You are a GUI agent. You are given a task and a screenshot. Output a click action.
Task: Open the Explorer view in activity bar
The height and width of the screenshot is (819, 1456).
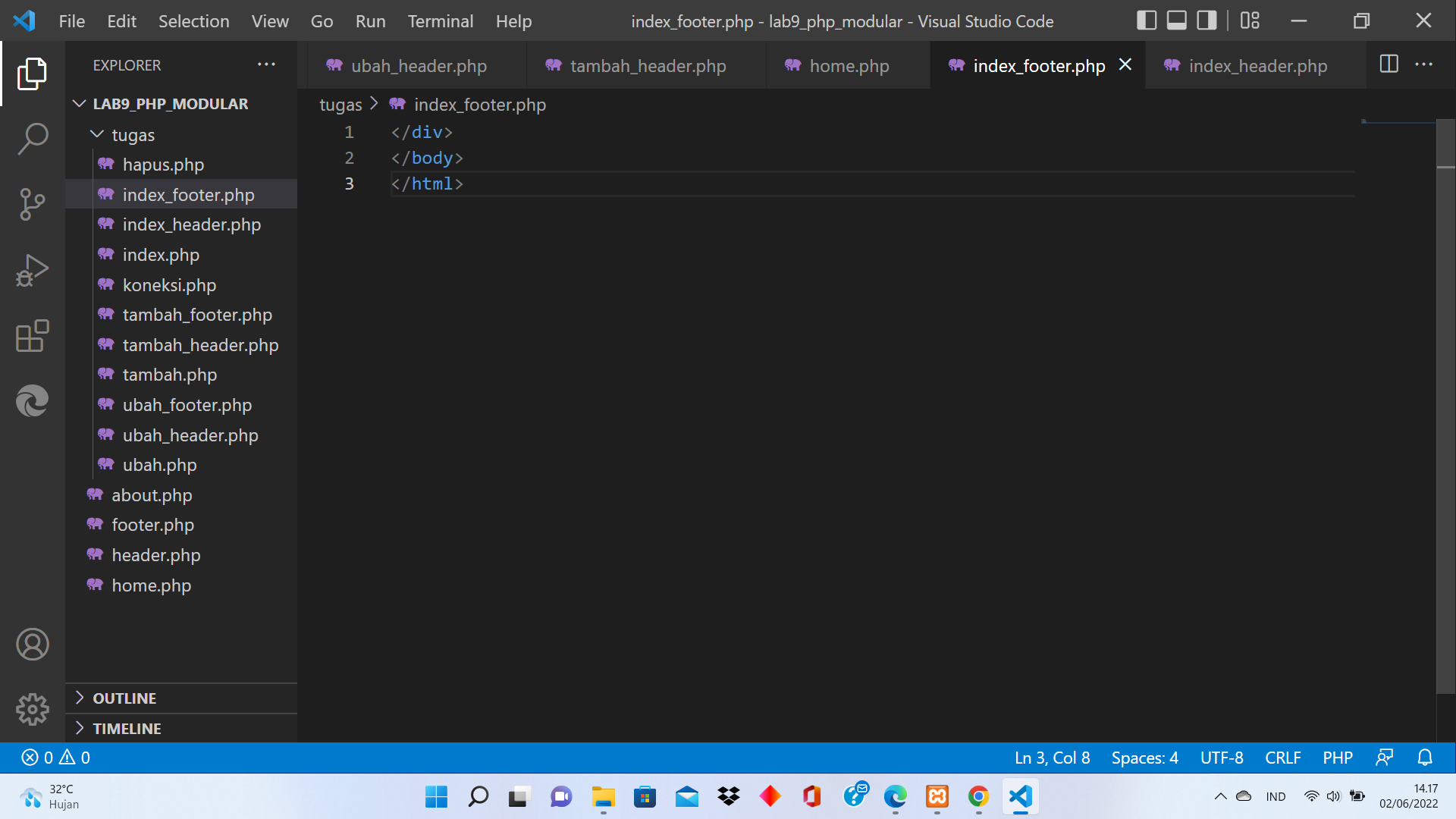pos(32,74)
